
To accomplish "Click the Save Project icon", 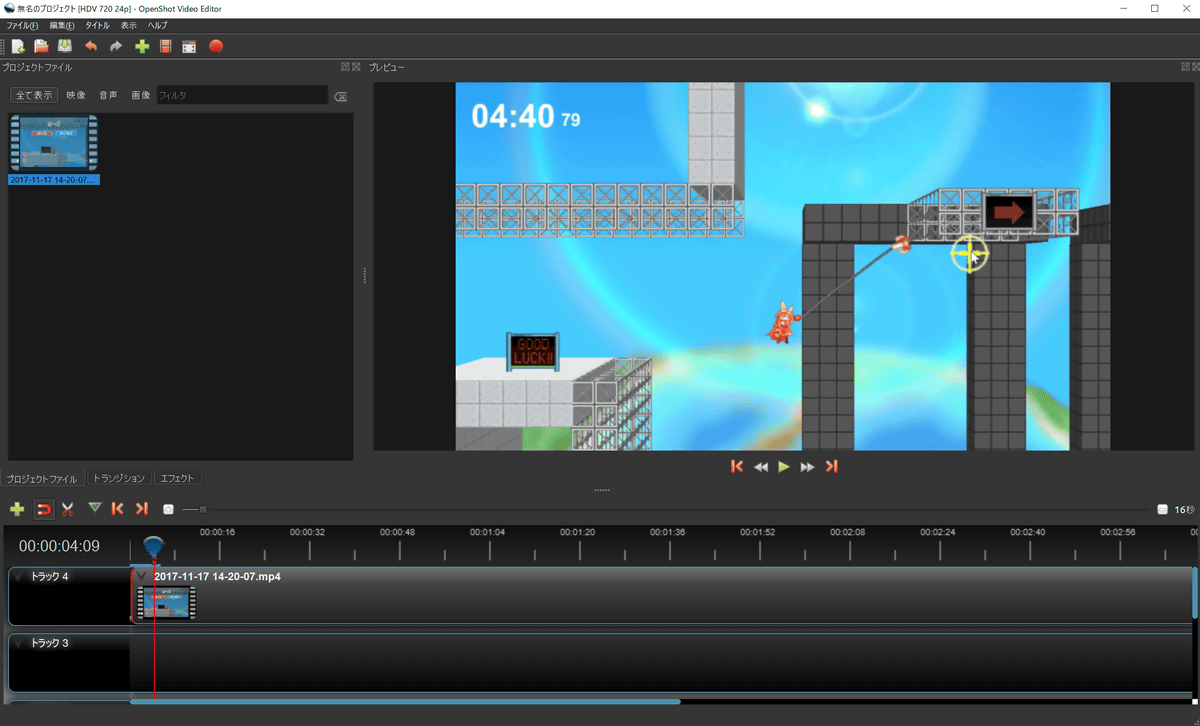I will tap(65, 46).
